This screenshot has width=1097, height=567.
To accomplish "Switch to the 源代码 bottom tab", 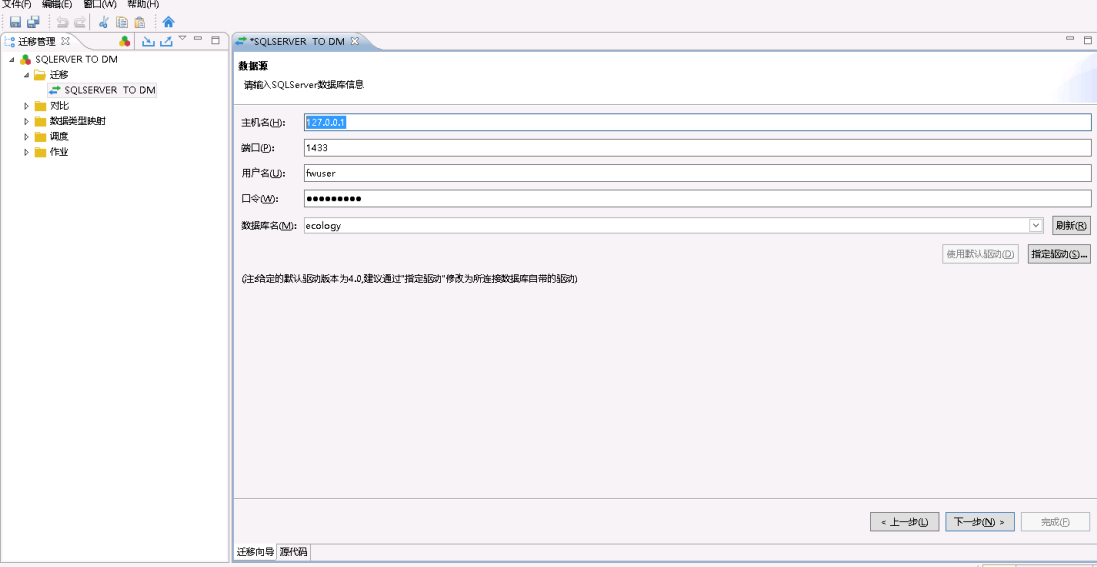I will (293, 552).
